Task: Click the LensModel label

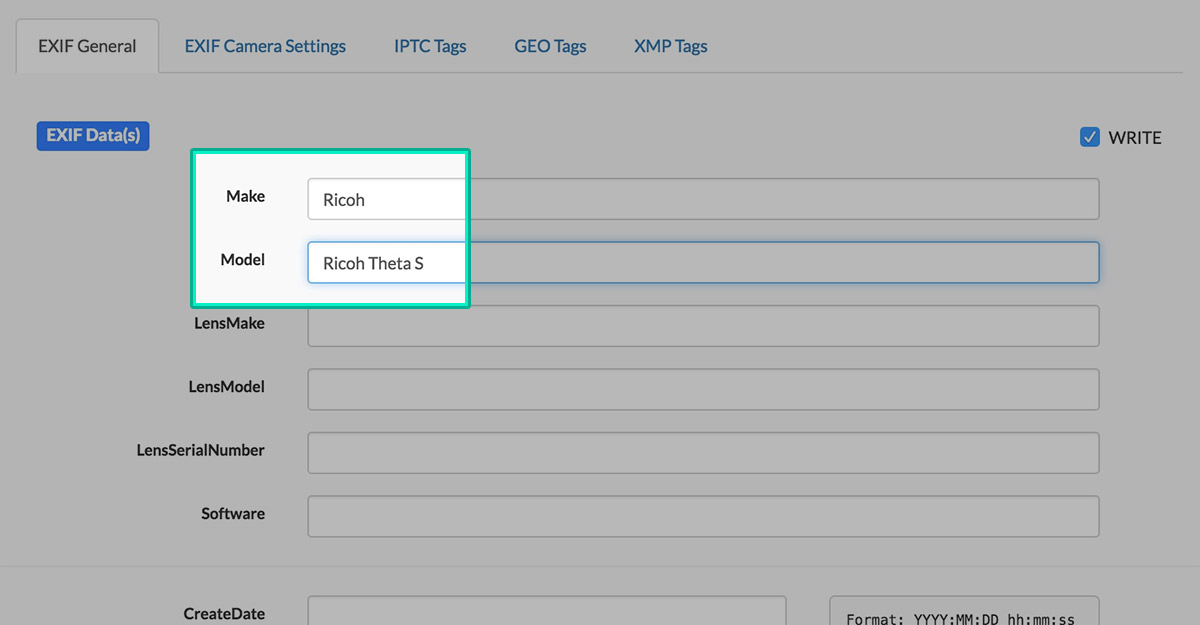Action: 227,386
